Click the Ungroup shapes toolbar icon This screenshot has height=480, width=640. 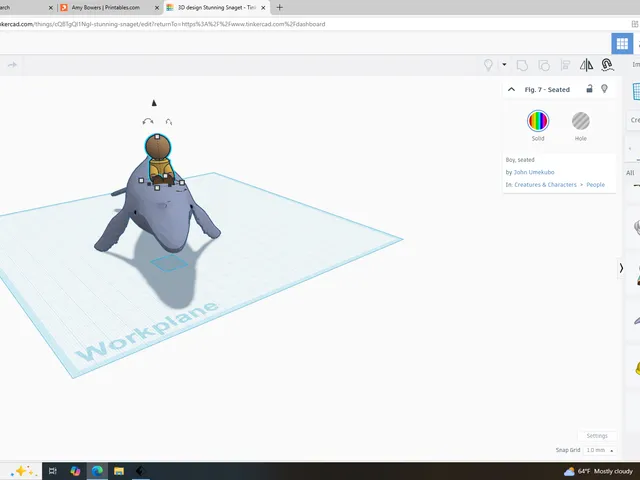[x=544, y=65]
